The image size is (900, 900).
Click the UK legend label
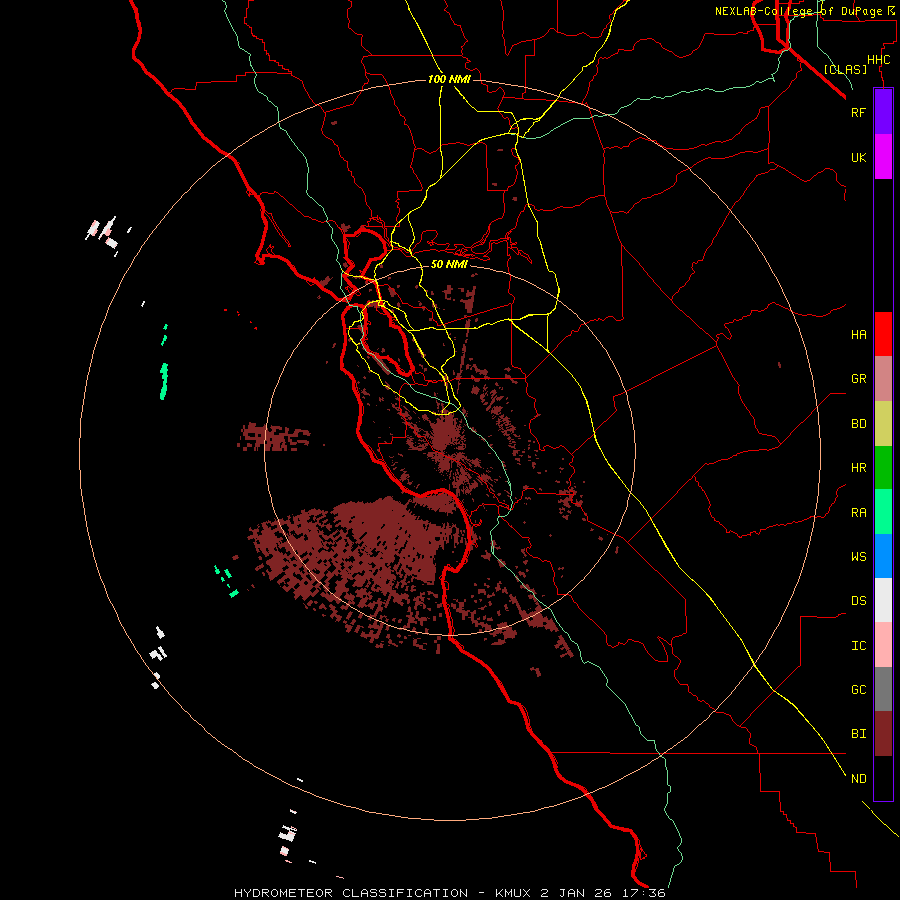point(858,158)
